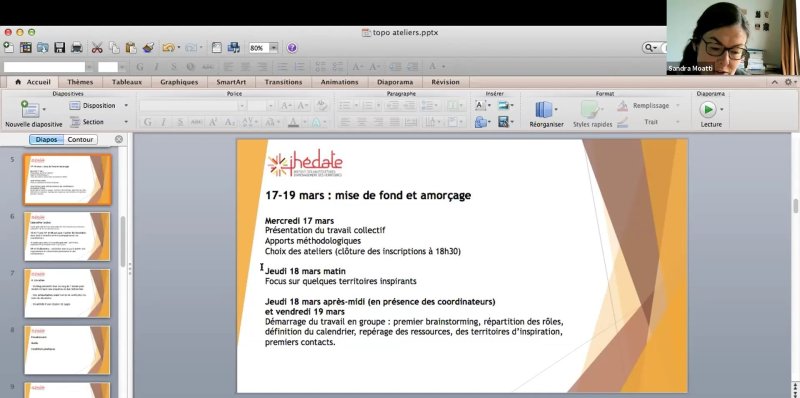Click the Réorganiser arrange icon
The image size is (800, 398).
tap(544, 109)
